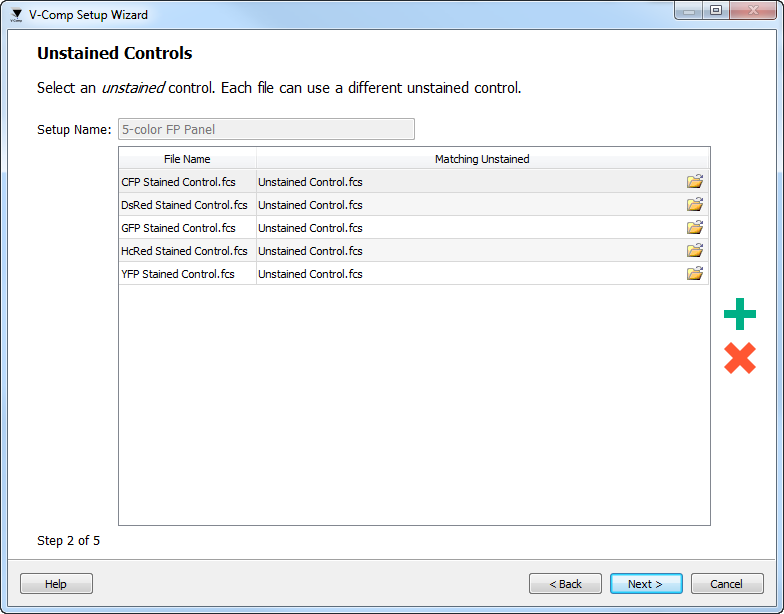Select the GFP Stained Control.fcs file entry
The height and width of the screenshot is (614, 784).
pyautogui.click(x=178, y=228)
